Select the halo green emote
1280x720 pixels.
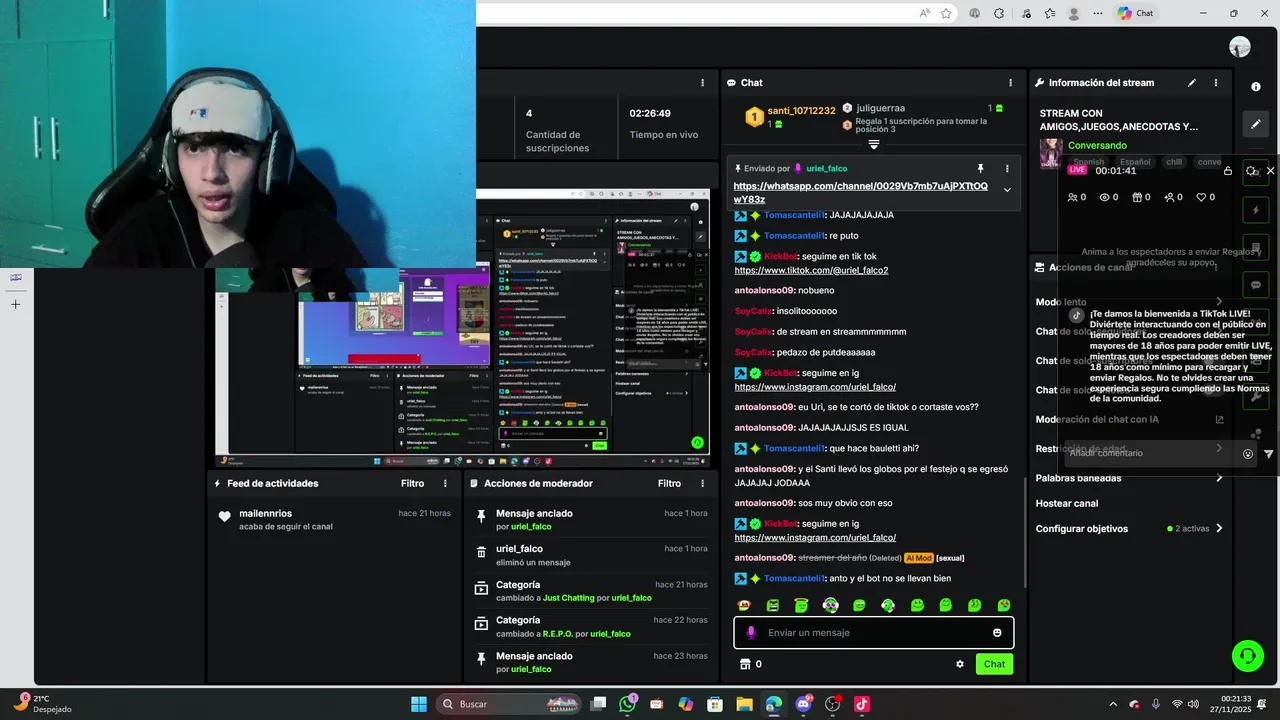[x=801, y=605]
